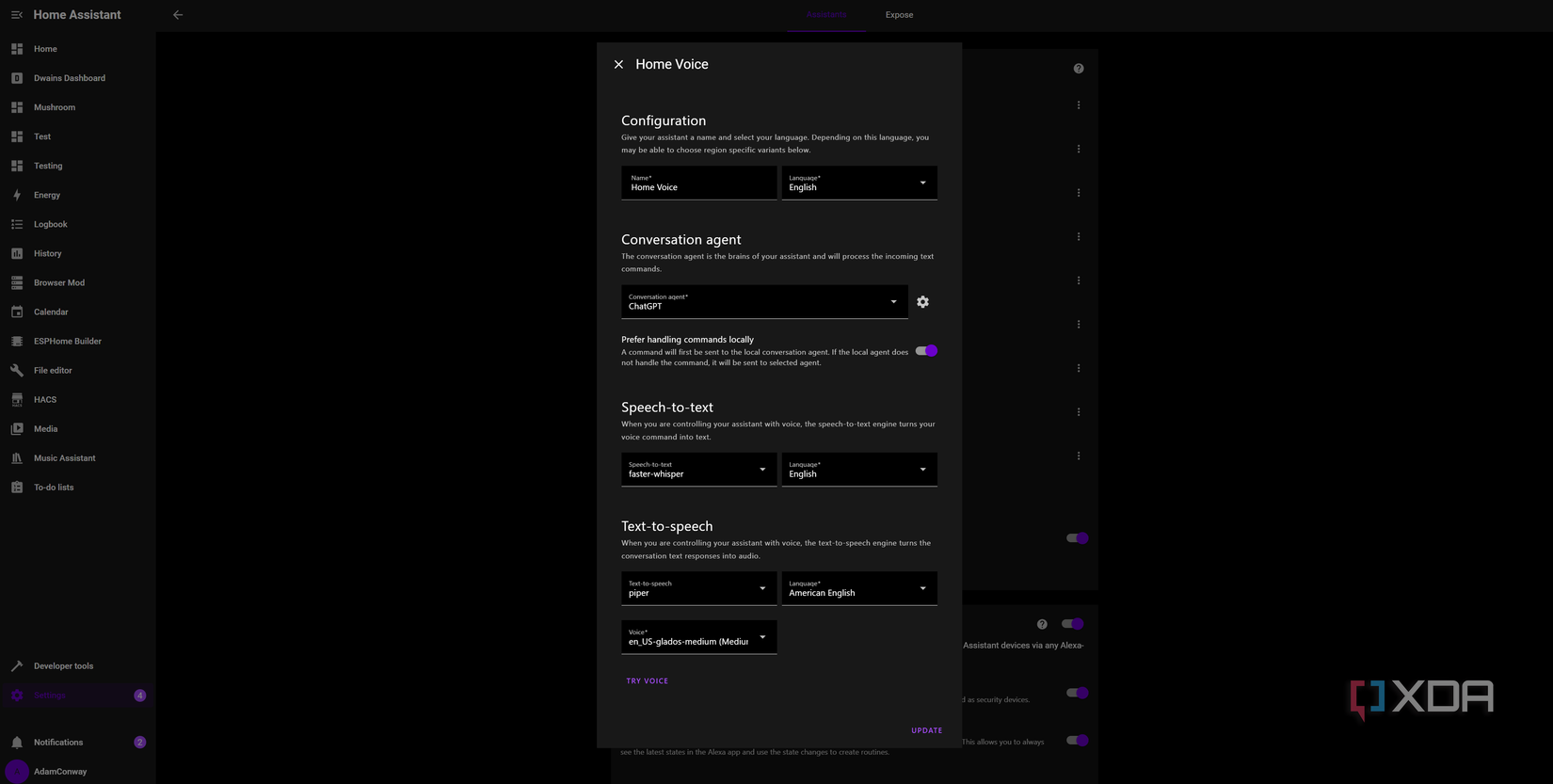The image size is (1553, 784).
Task: Click the Developer tools wrench icon
Action: click(17, 666)
